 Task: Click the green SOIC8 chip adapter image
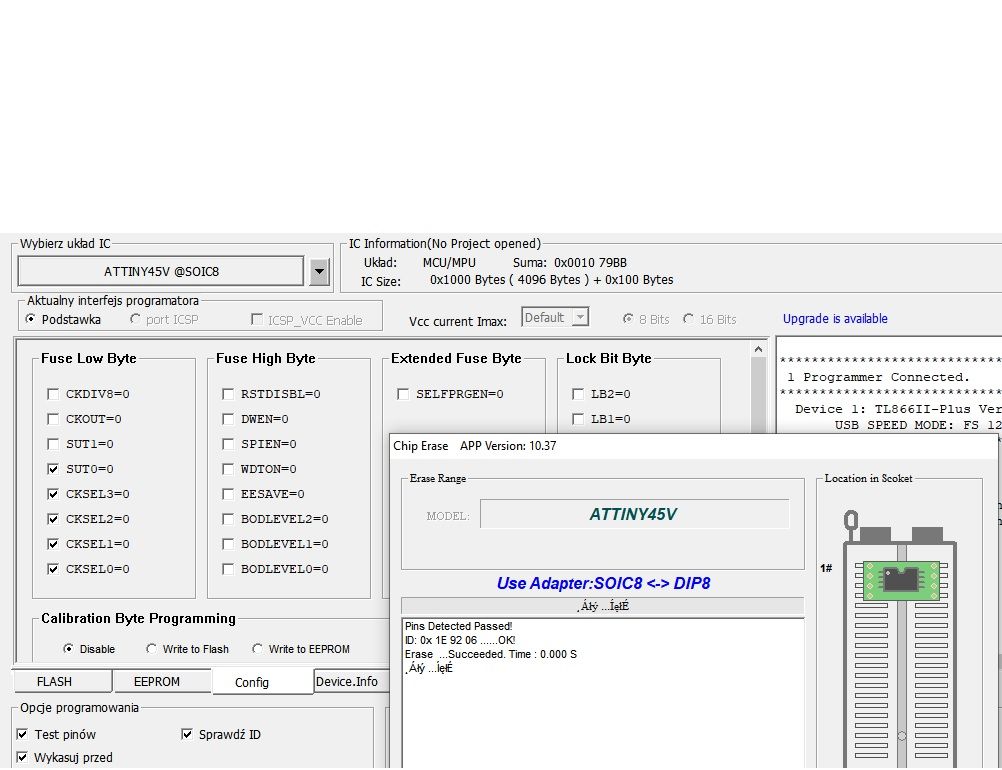tap(901, 578)
